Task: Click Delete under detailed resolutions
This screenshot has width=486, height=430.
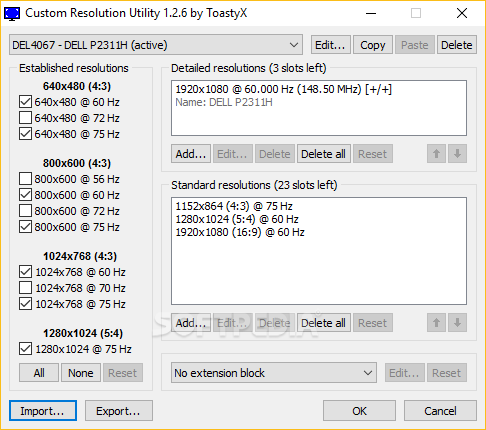Action: [x=275, y=154]
